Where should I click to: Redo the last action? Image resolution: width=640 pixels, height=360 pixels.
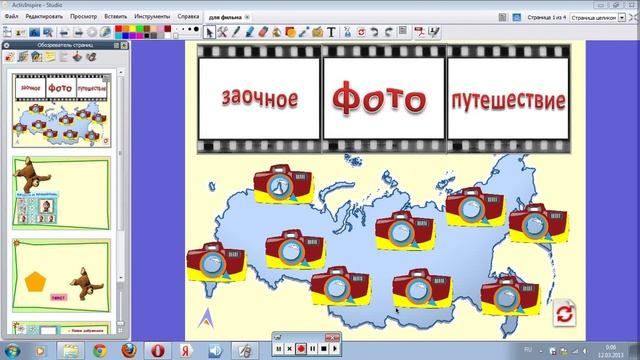click(388, 32)
